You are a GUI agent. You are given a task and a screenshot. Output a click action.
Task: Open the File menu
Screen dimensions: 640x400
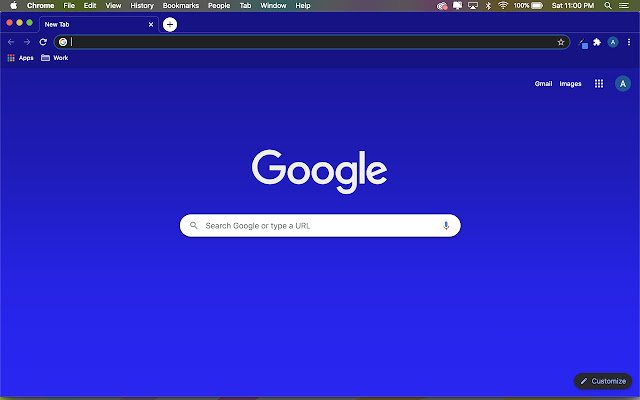[69, 5]
